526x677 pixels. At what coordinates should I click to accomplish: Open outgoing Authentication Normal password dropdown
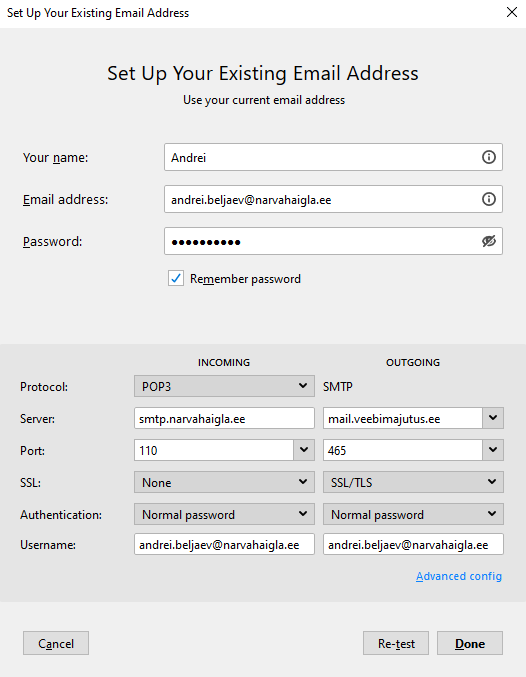coord(413,514)
